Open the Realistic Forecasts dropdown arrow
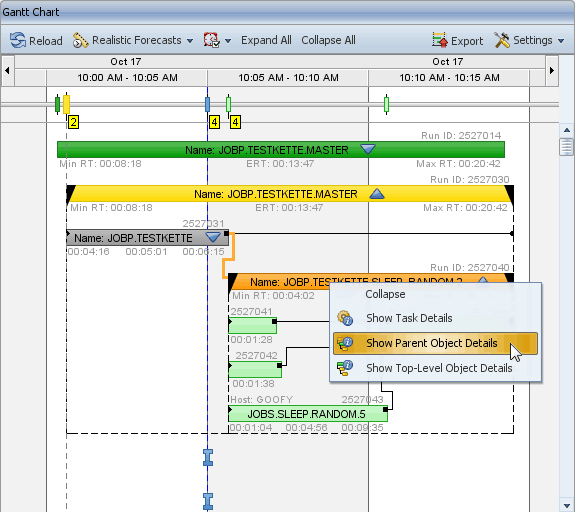The image size is (575, 512). pyautogui.click(x=190, y=41)
